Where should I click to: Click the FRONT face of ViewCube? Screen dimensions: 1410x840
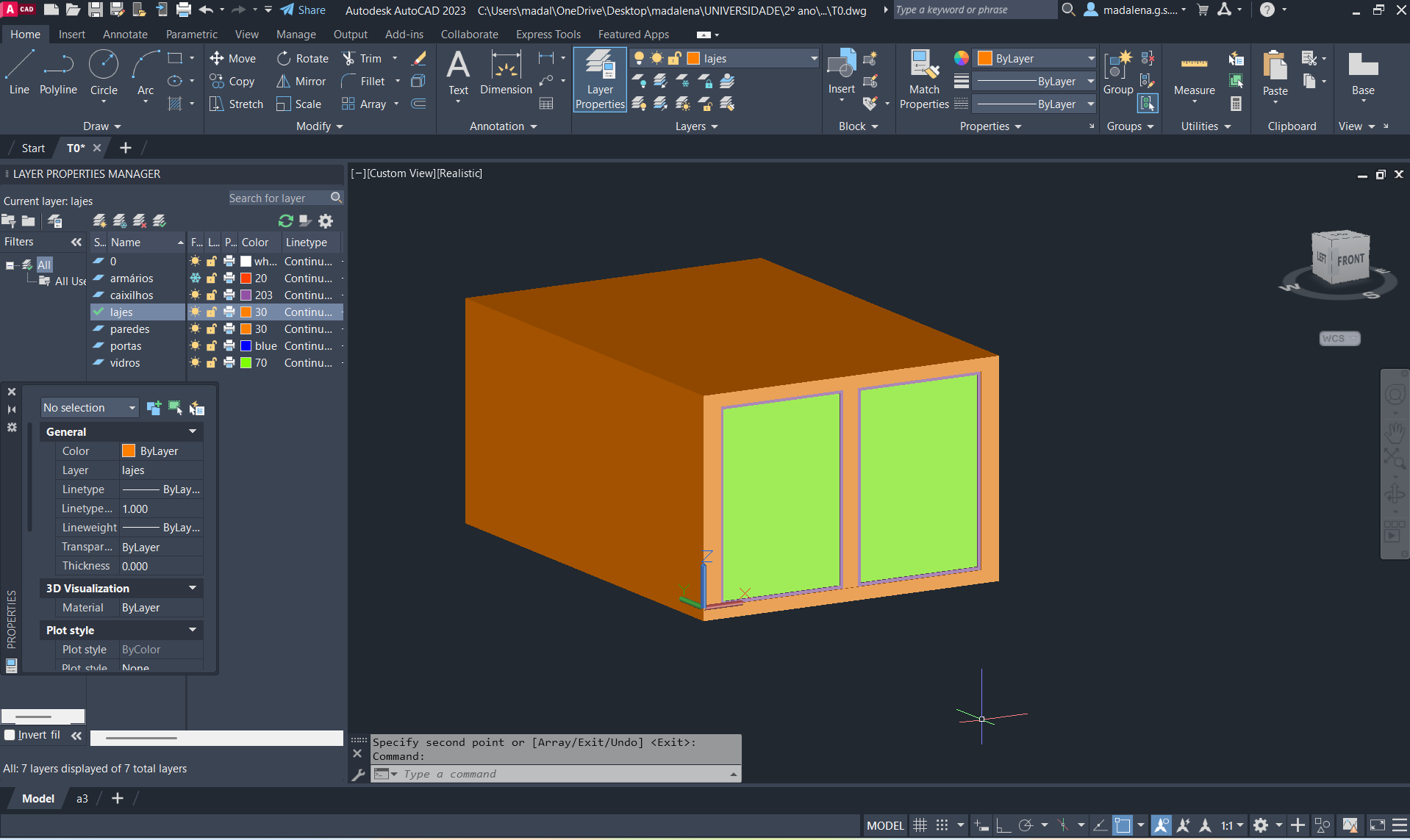1350,260
